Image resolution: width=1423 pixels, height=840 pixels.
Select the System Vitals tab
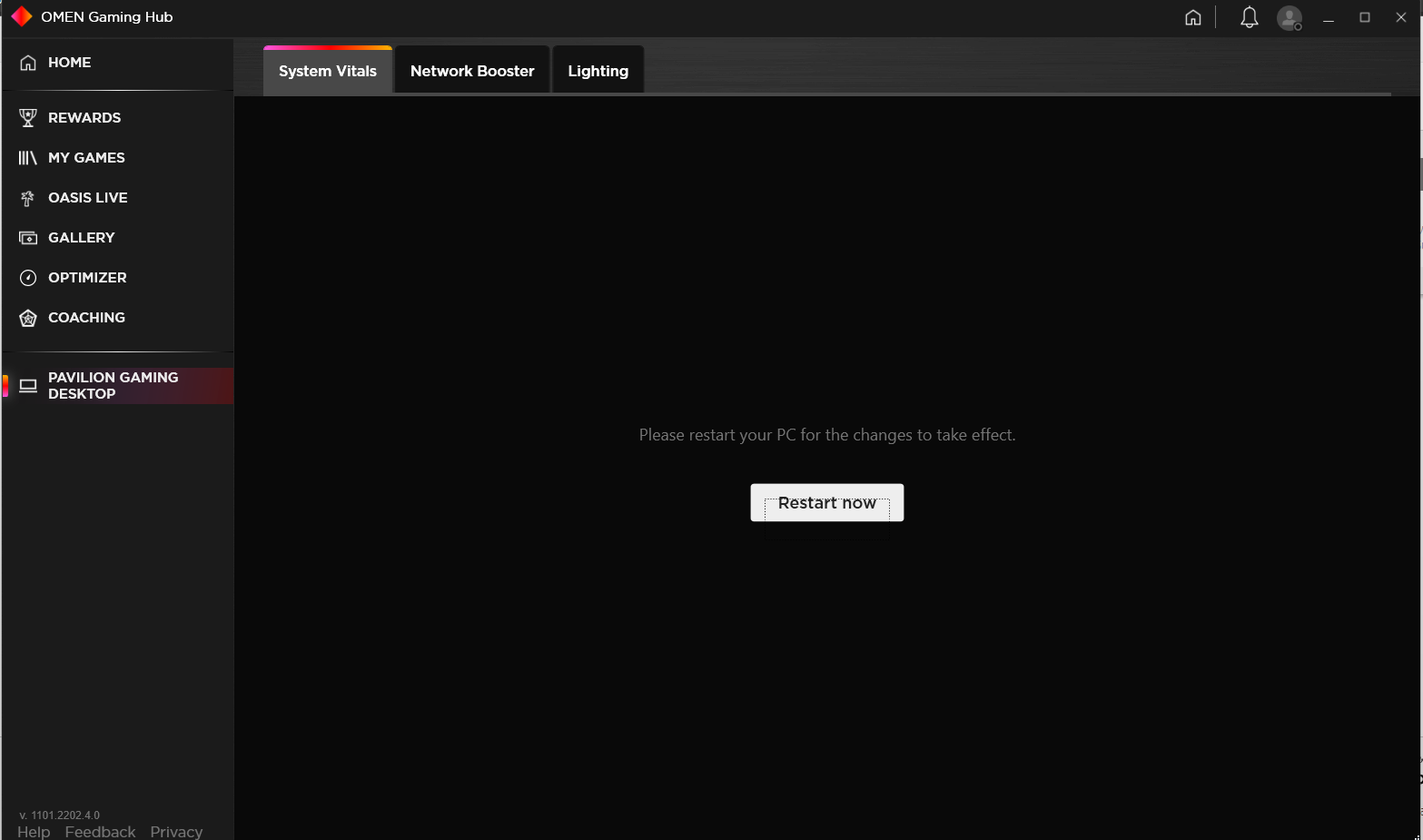pos(327,70)
